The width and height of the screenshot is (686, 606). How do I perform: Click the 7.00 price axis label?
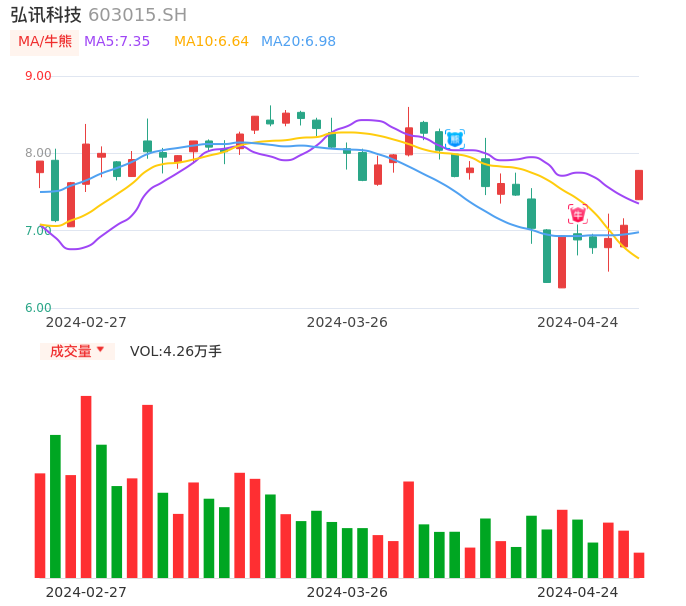point(38,231)
